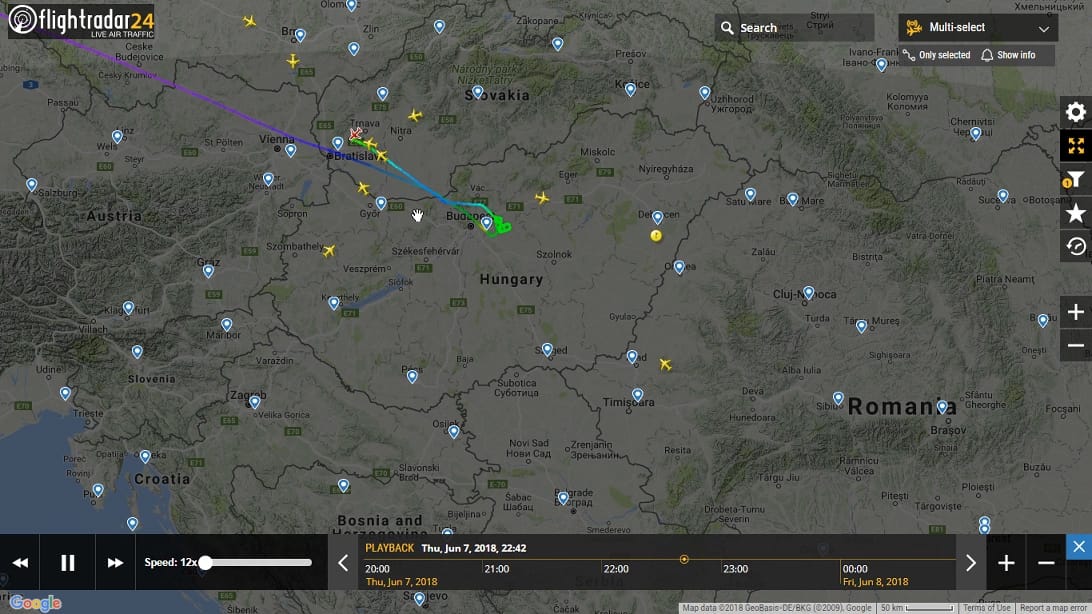Image resolution: width=1092 pixels, height=614 pixels.
Task: Click the Zagreb airport pin
Action: (x=255, y=402)
